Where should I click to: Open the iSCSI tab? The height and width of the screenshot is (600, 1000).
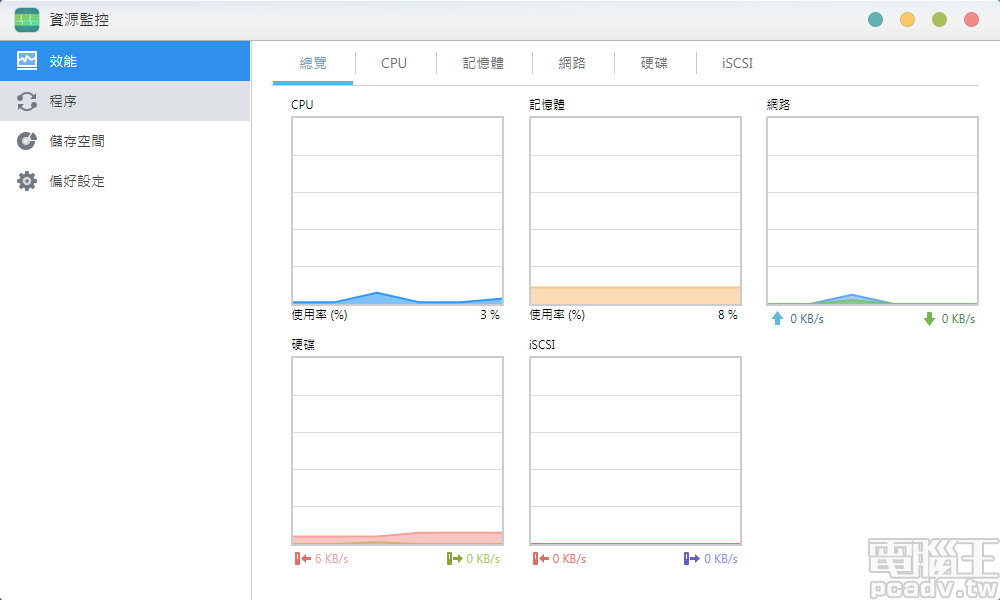[x=736, y=62]
